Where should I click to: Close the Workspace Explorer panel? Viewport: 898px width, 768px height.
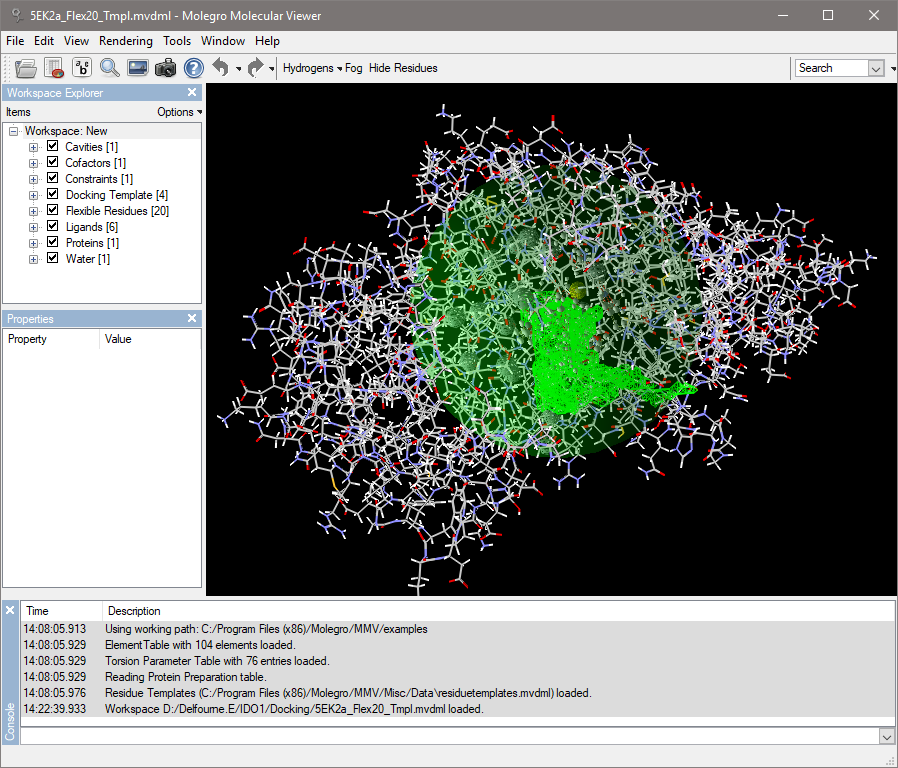[192, 92]
